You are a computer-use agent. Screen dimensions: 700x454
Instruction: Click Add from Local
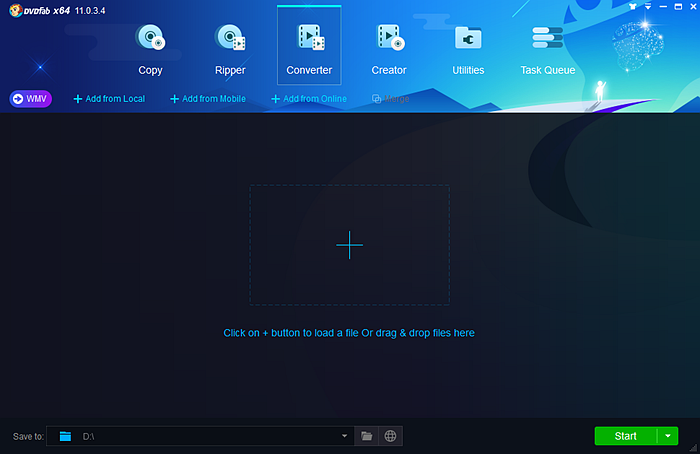[x=110, y=99]
